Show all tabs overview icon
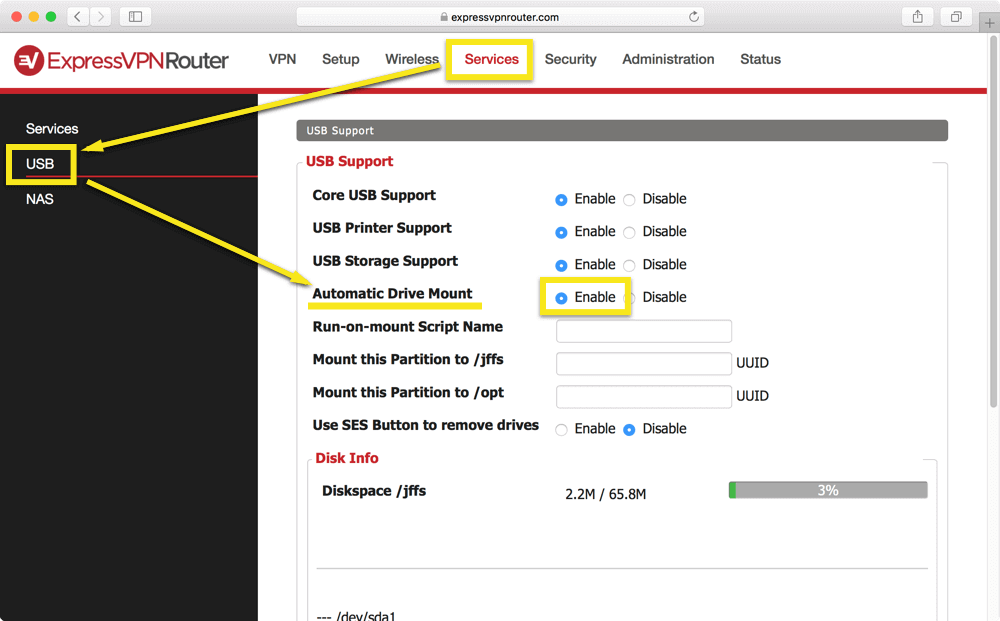Viewport: 1000px width, 621px height. click(x=956, y=17)
